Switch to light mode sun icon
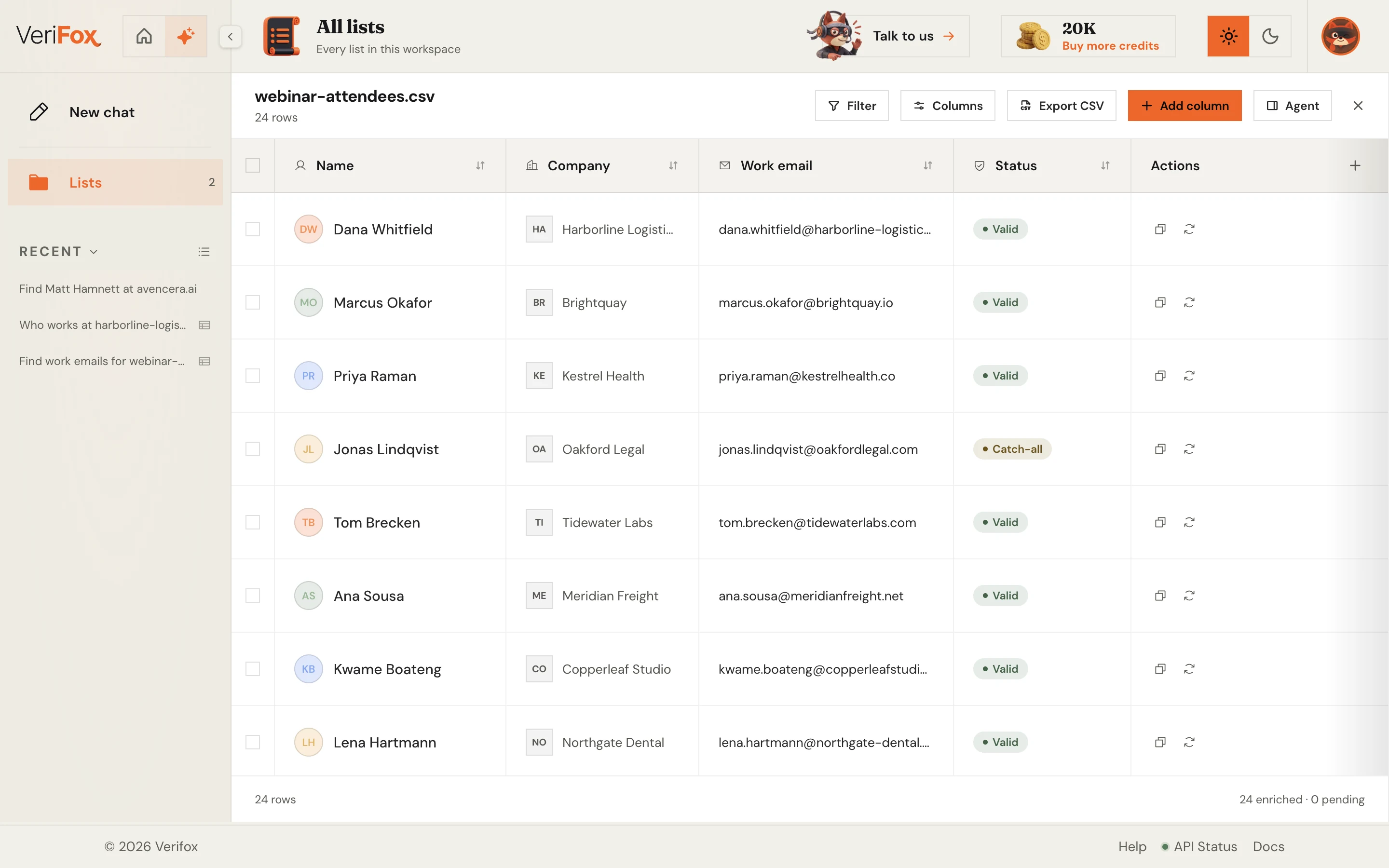 point(1228,36)
